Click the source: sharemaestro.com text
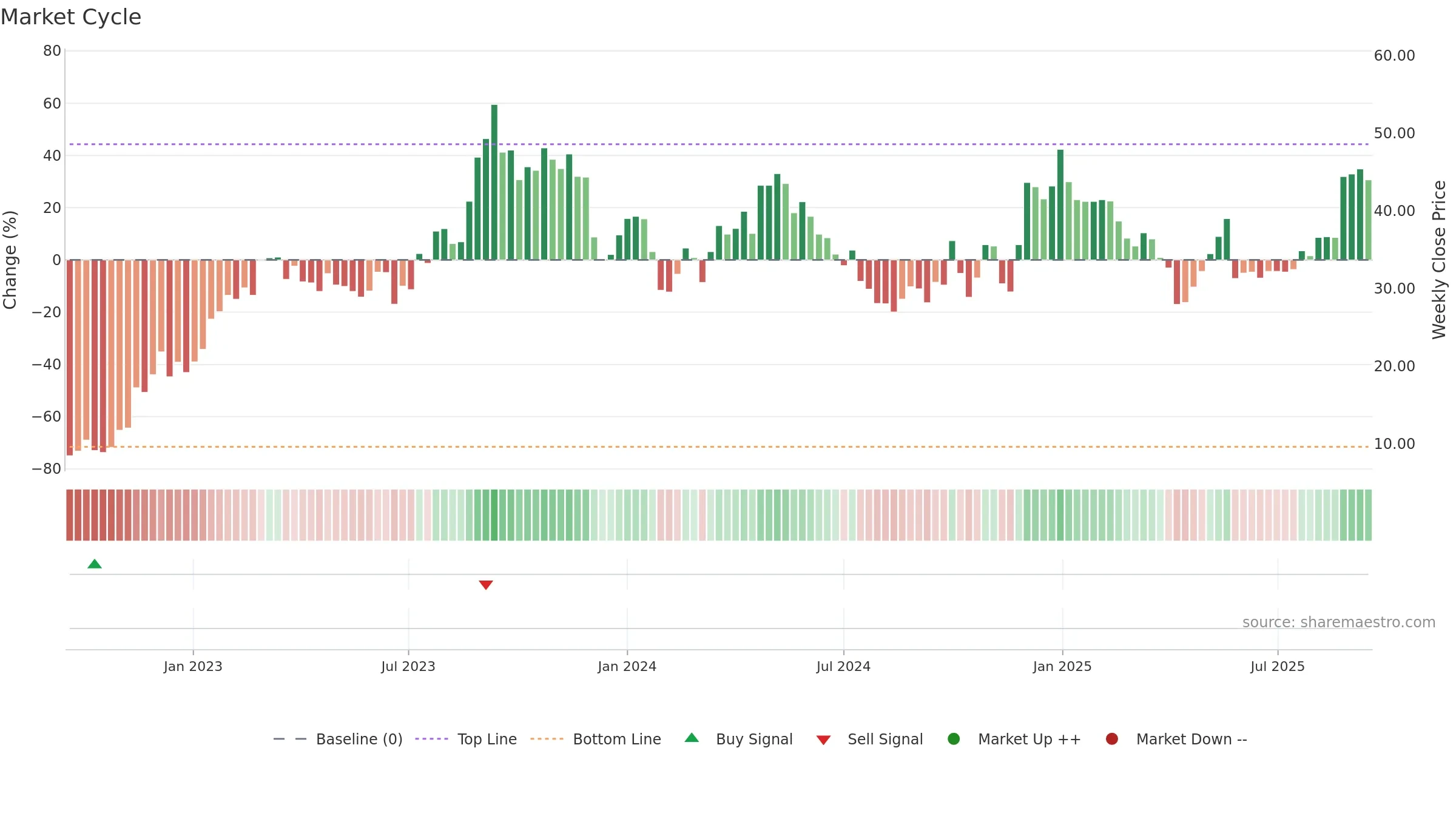1456x819 pixels. 1339,622
